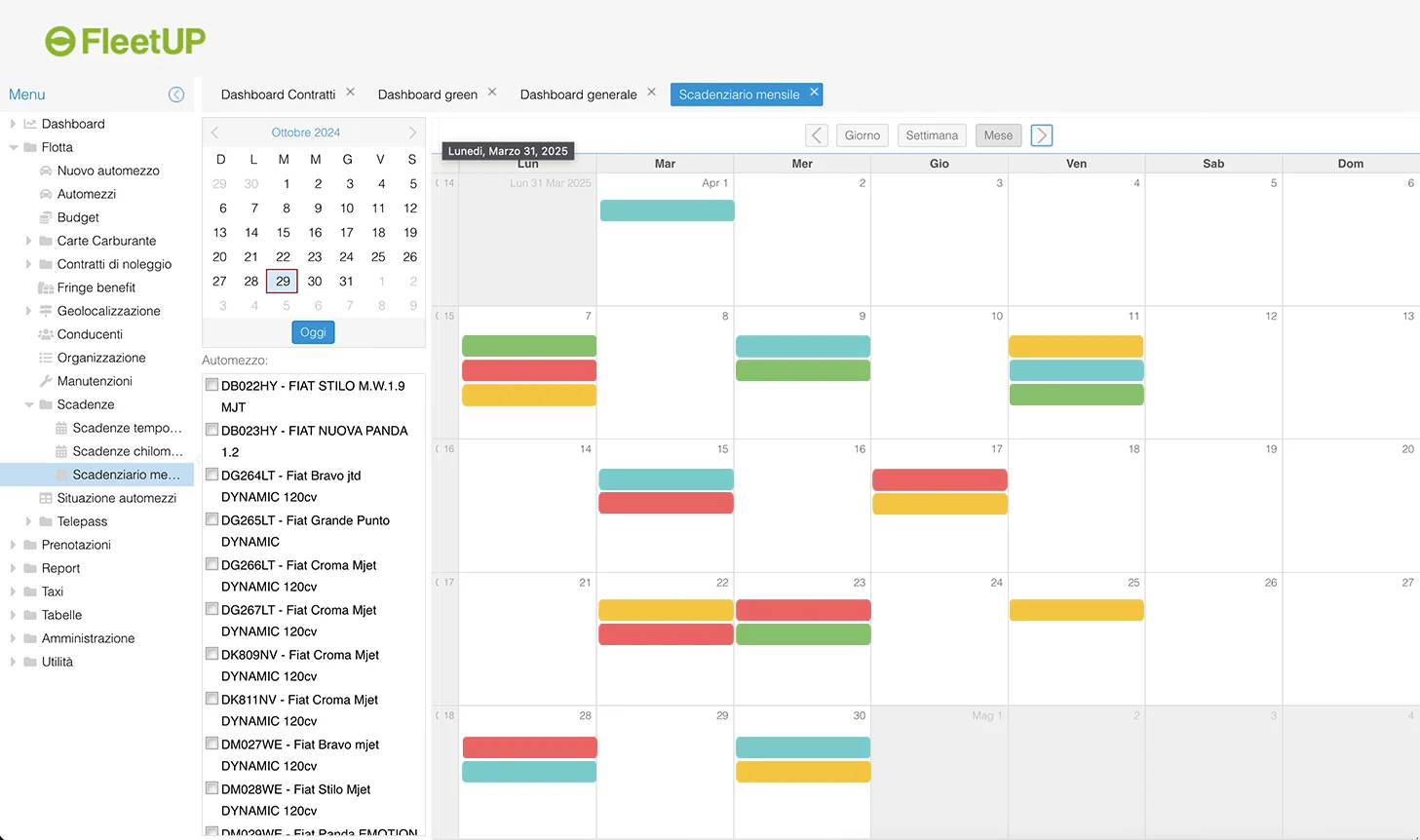
Task: Open the red event on Thursday 17
Action: 940,479
